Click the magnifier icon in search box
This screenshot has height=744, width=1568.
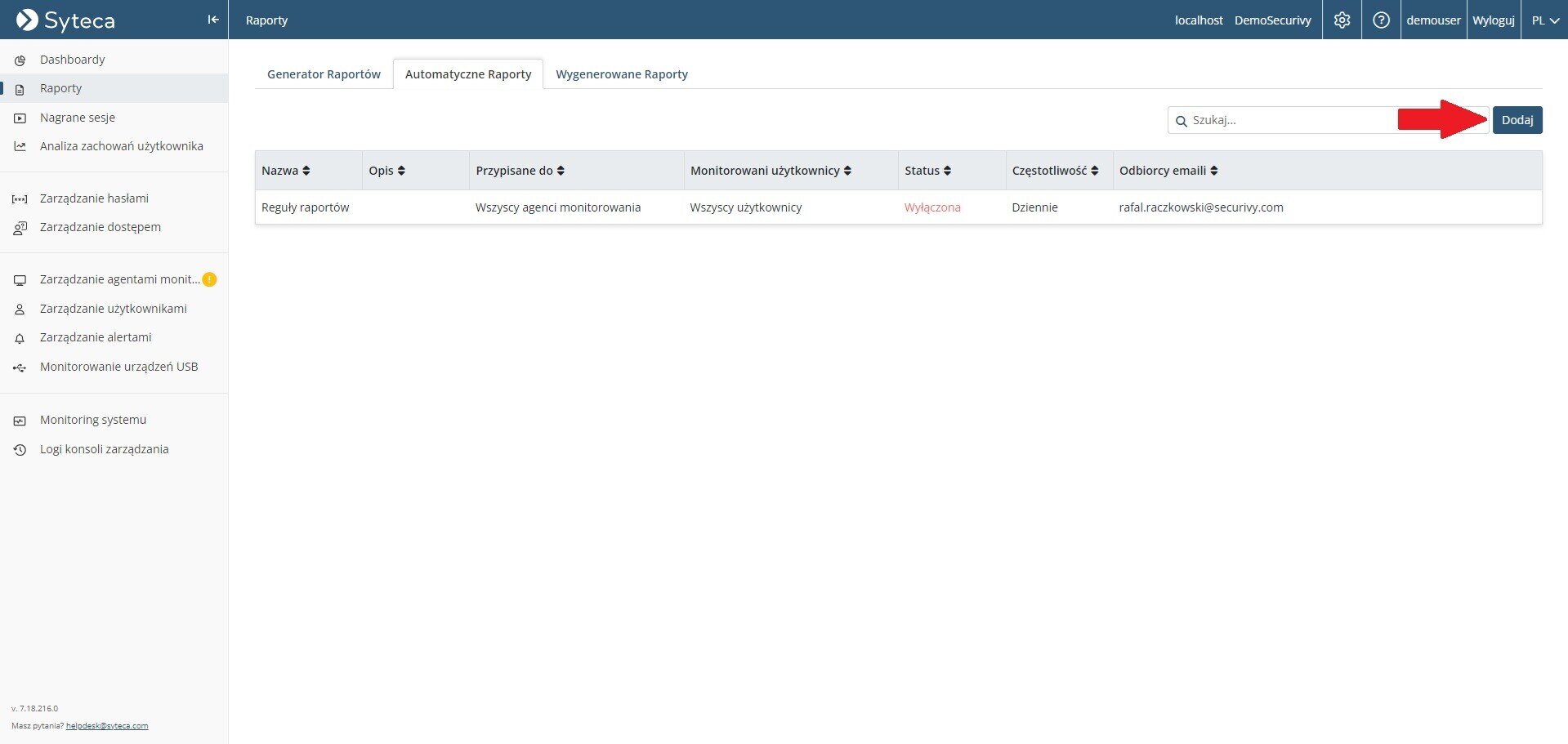pos(1181,121)
